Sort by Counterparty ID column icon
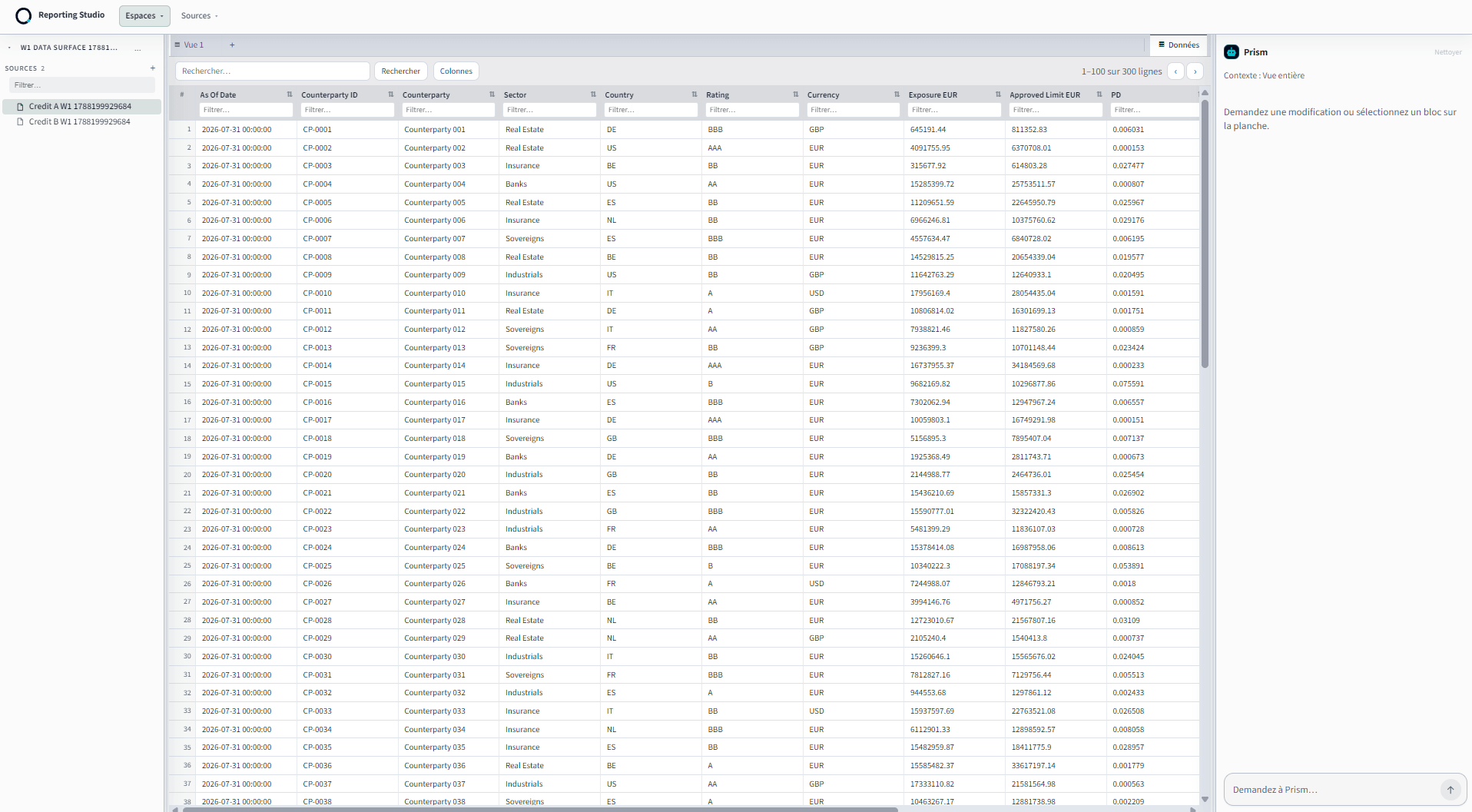The image size is (1472, 812). coord(391,94)
